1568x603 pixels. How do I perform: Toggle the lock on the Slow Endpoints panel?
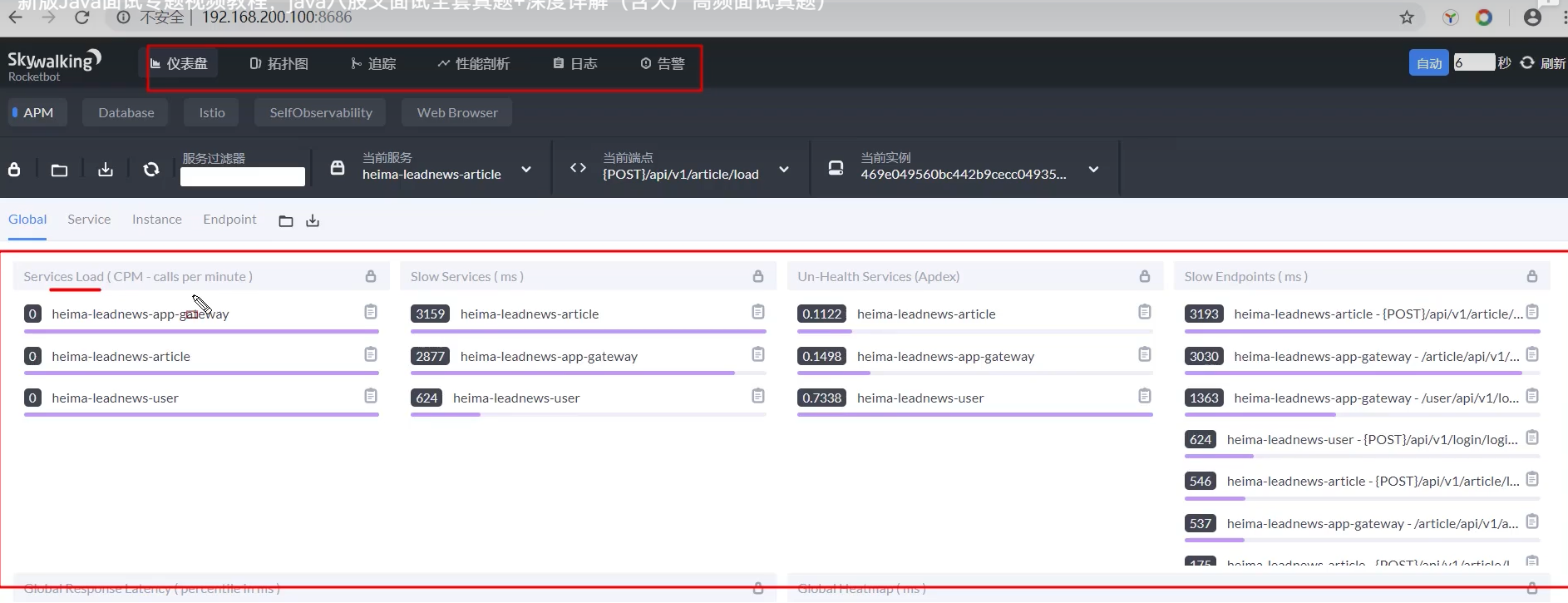[x=1532, y=276]
